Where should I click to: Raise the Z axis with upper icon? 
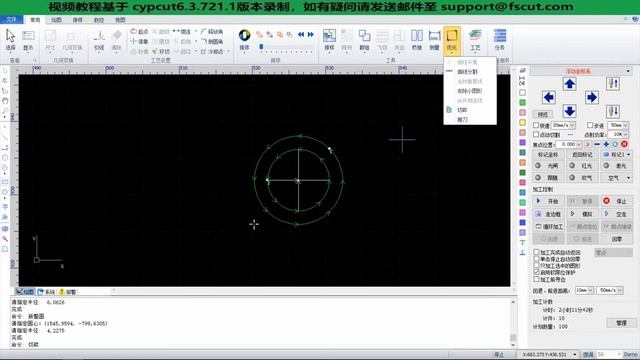click(613, 84)
